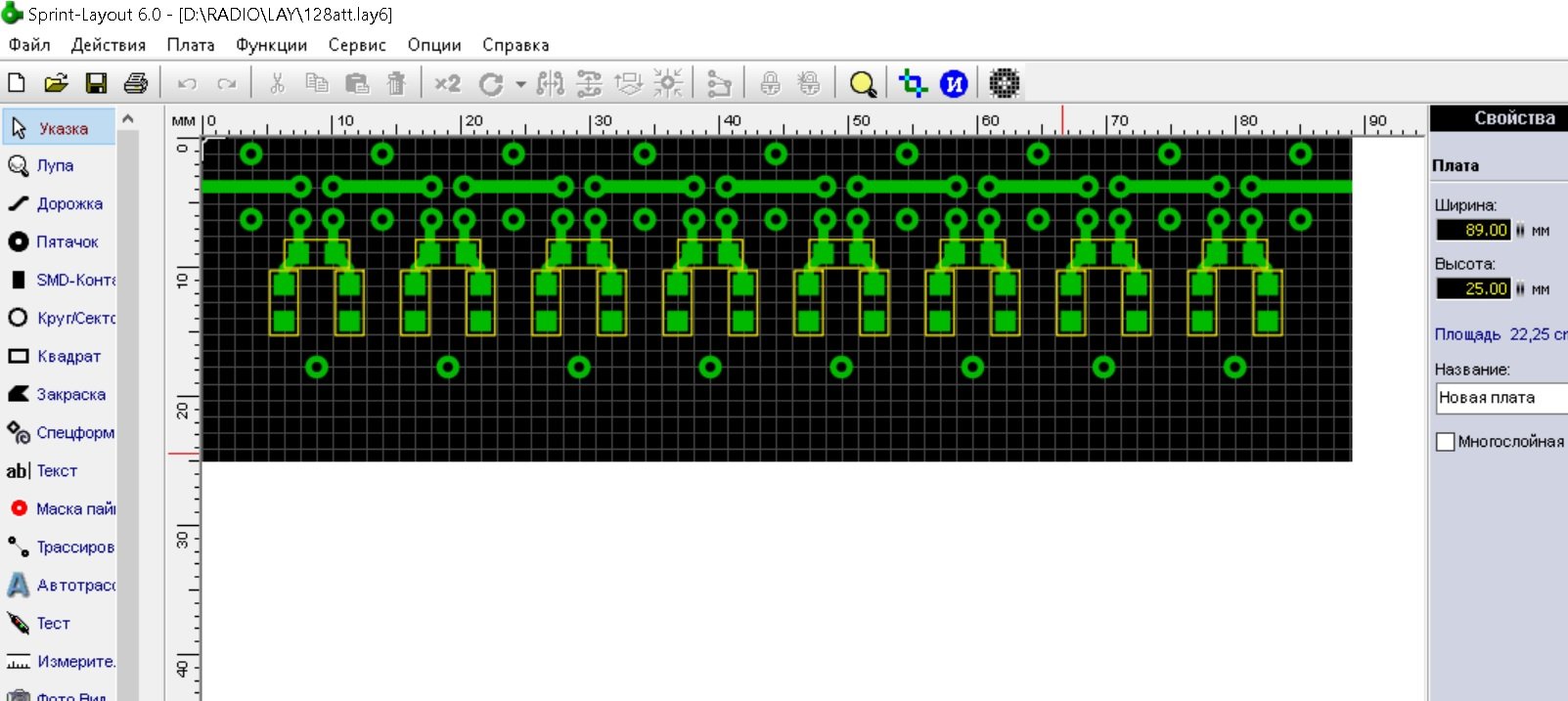Click the Название field Новая плата

[1501, 398]
